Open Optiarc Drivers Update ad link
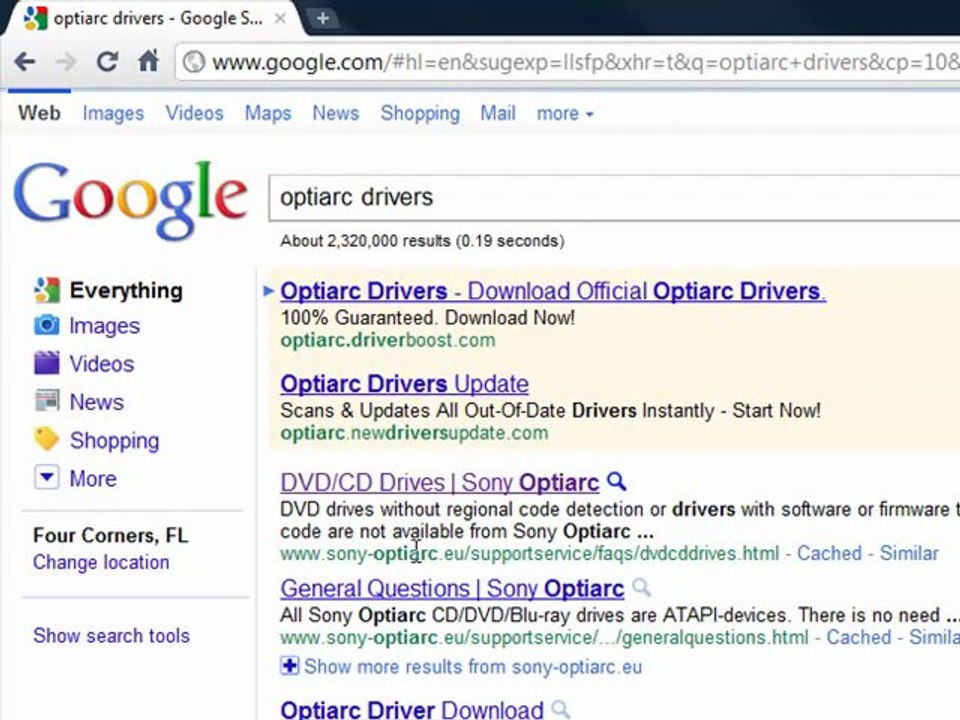The height and width of the screenshot is (720, 960). pyautogui.click(x=405, y=384)
